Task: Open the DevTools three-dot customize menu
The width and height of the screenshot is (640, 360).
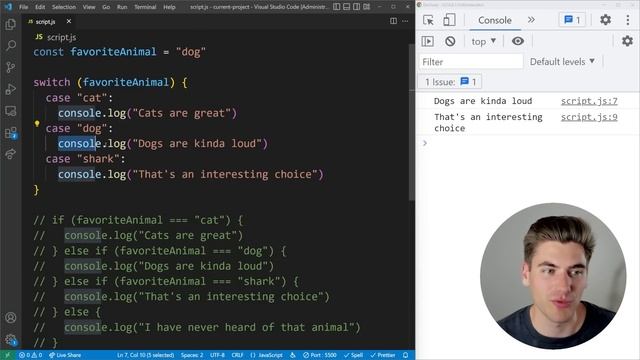Action: pyautogui.click(x=628, y=20)
